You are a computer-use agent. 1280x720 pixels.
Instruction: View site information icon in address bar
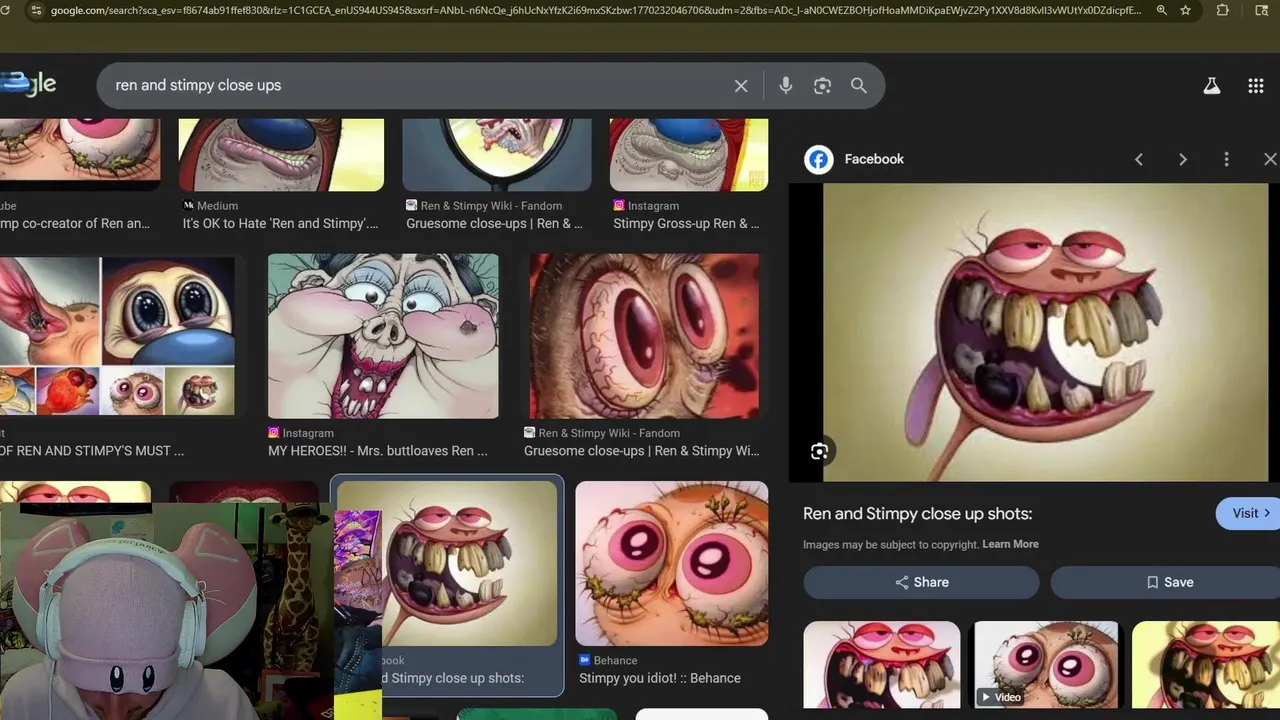[36, 10]
